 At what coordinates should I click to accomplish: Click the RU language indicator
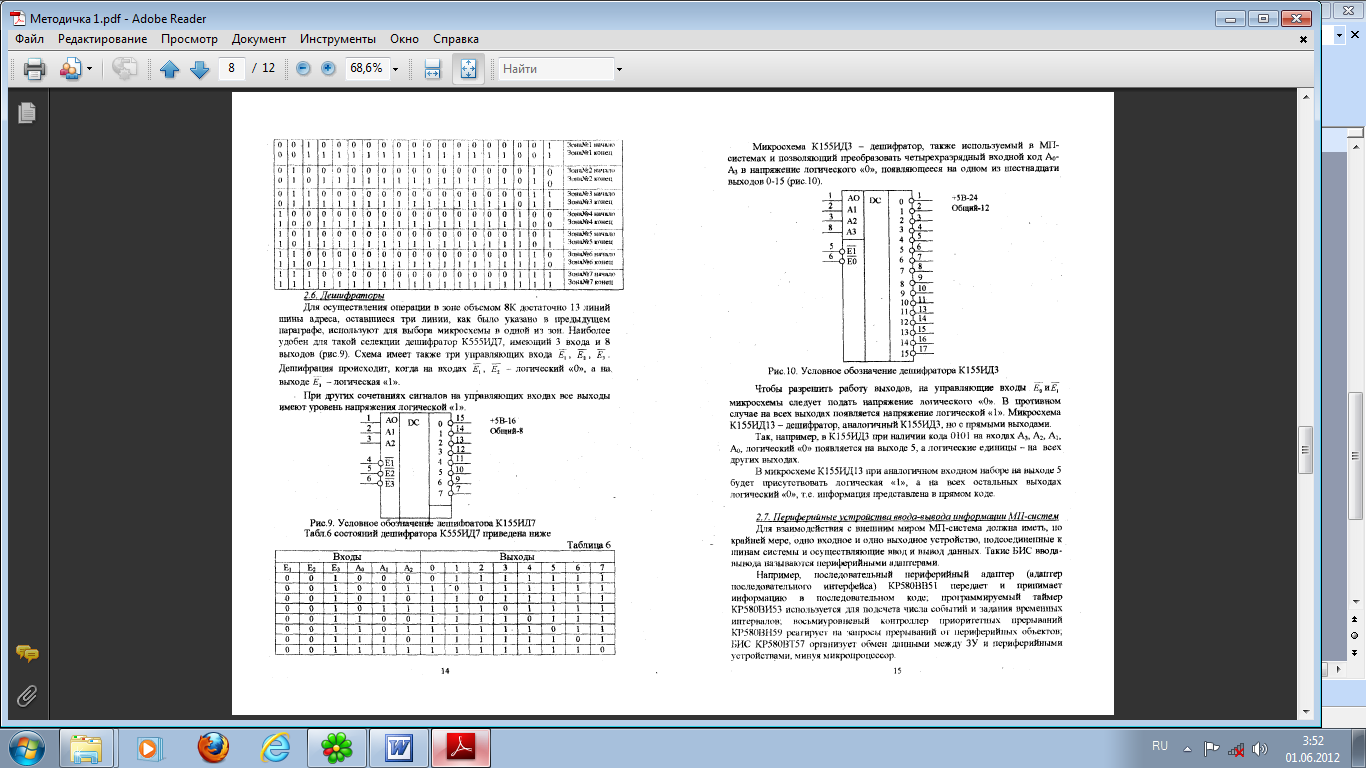[1160, 746]
